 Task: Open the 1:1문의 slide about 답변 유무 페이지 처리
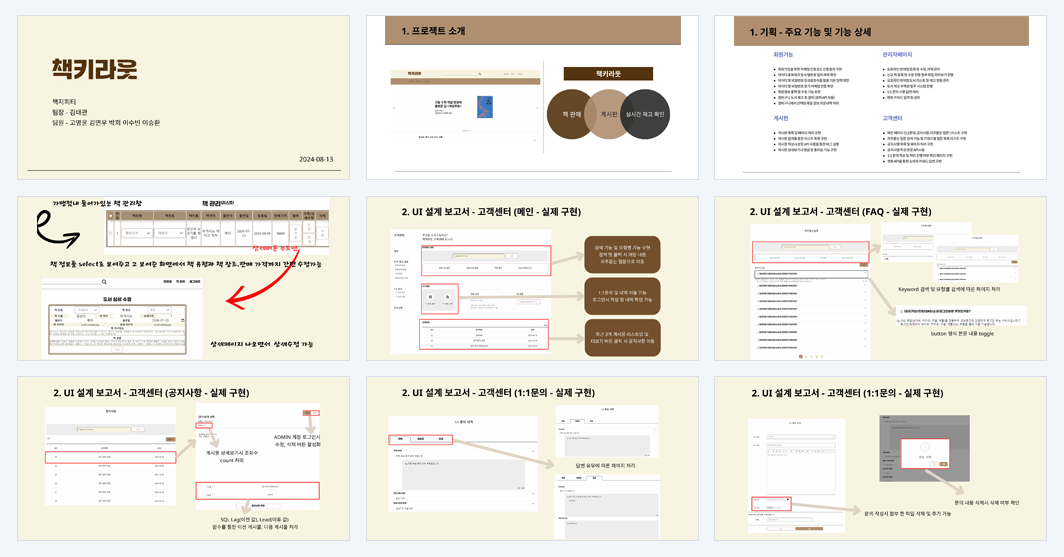click(533, 459)
